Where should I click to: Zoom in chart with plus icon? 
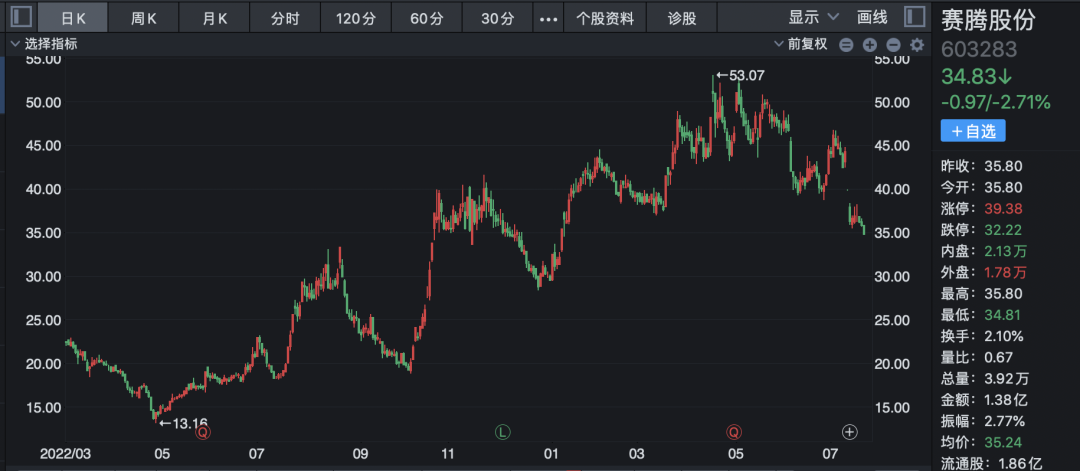coord(869,44)
